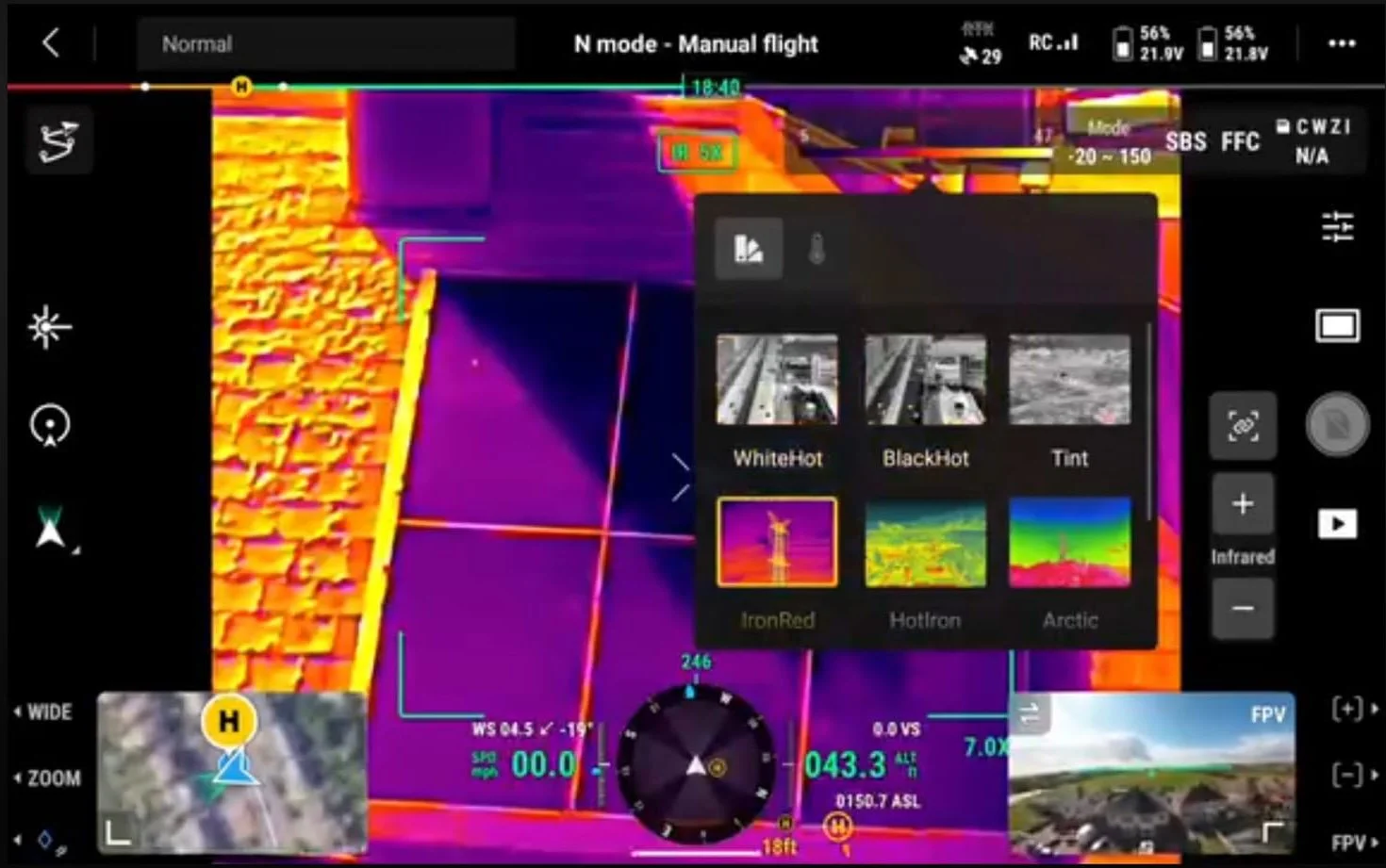Open the flight route mission icon
Viewport: 1386px width, 868px height.
(58, 140)
